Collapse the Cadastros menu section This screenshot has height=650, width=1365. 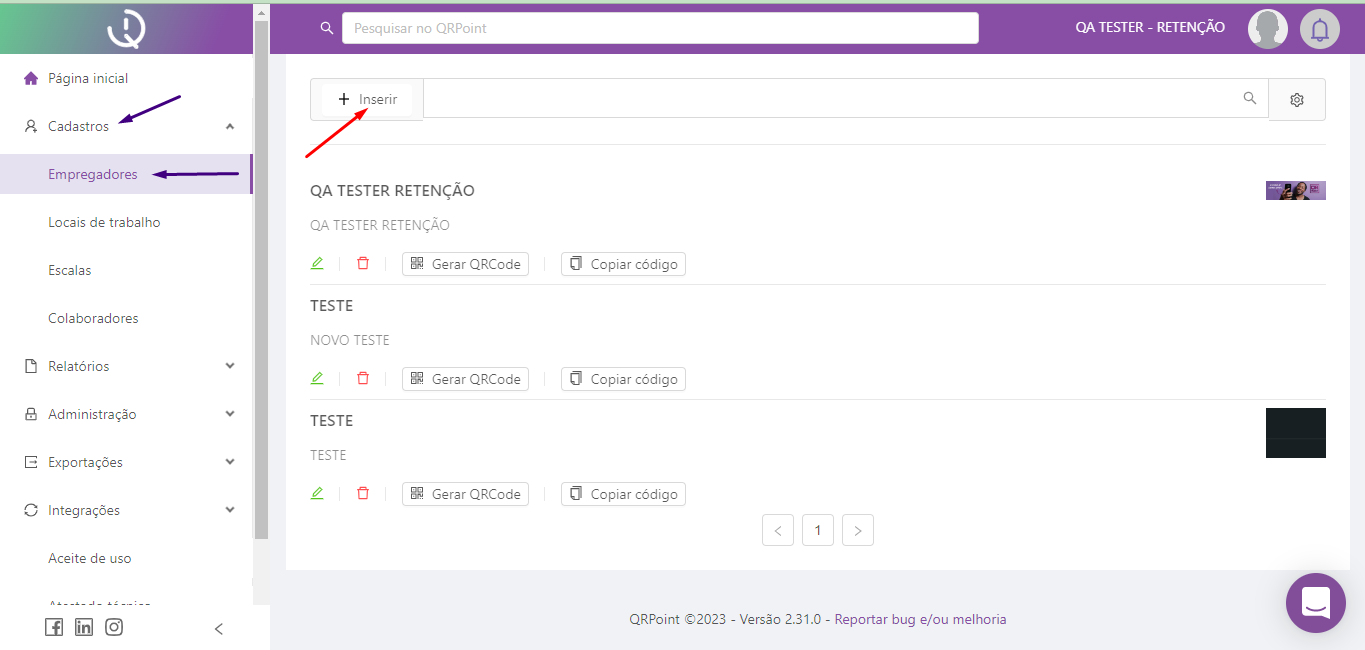229,127
